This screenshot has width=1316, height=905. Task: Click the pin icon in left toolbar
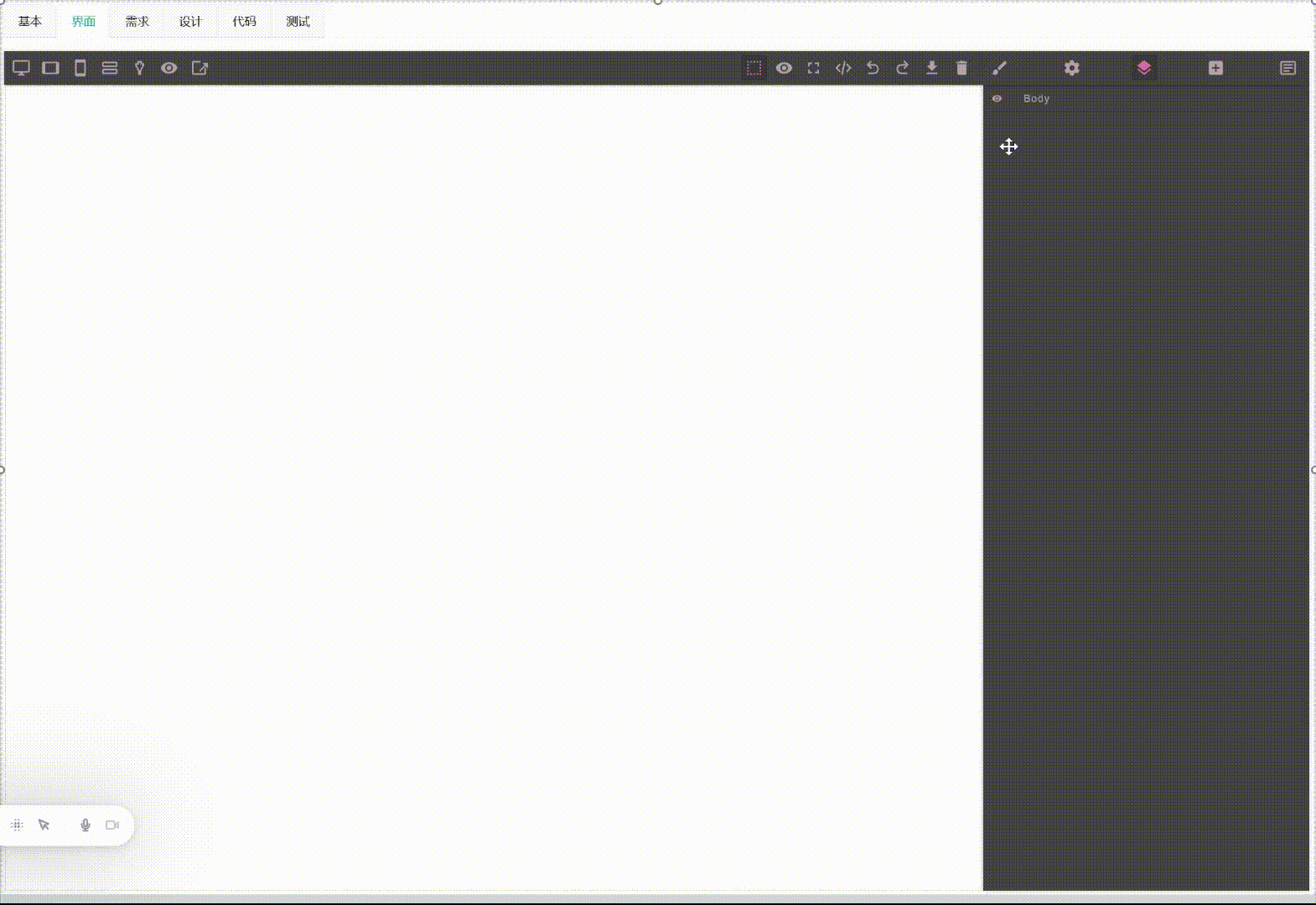[140, 68]
